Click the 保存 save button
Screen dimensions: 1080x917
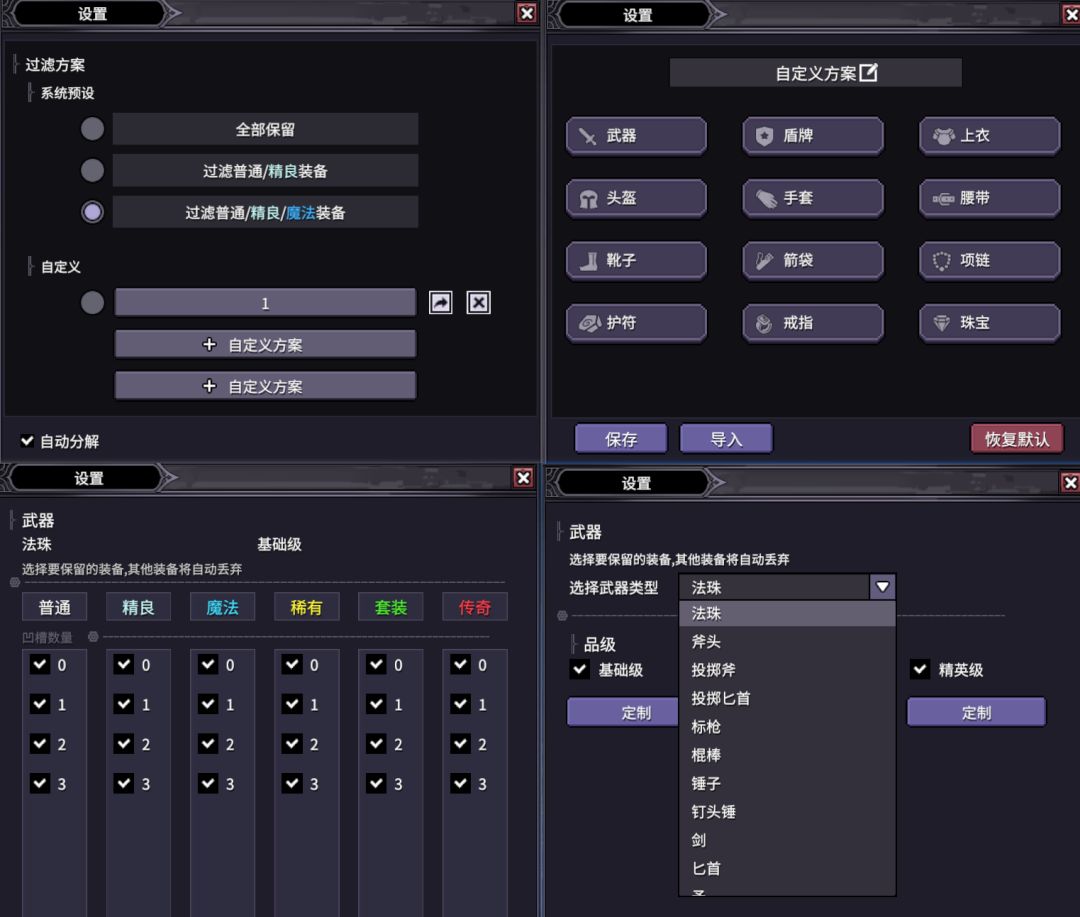click(x=621, y=439)
